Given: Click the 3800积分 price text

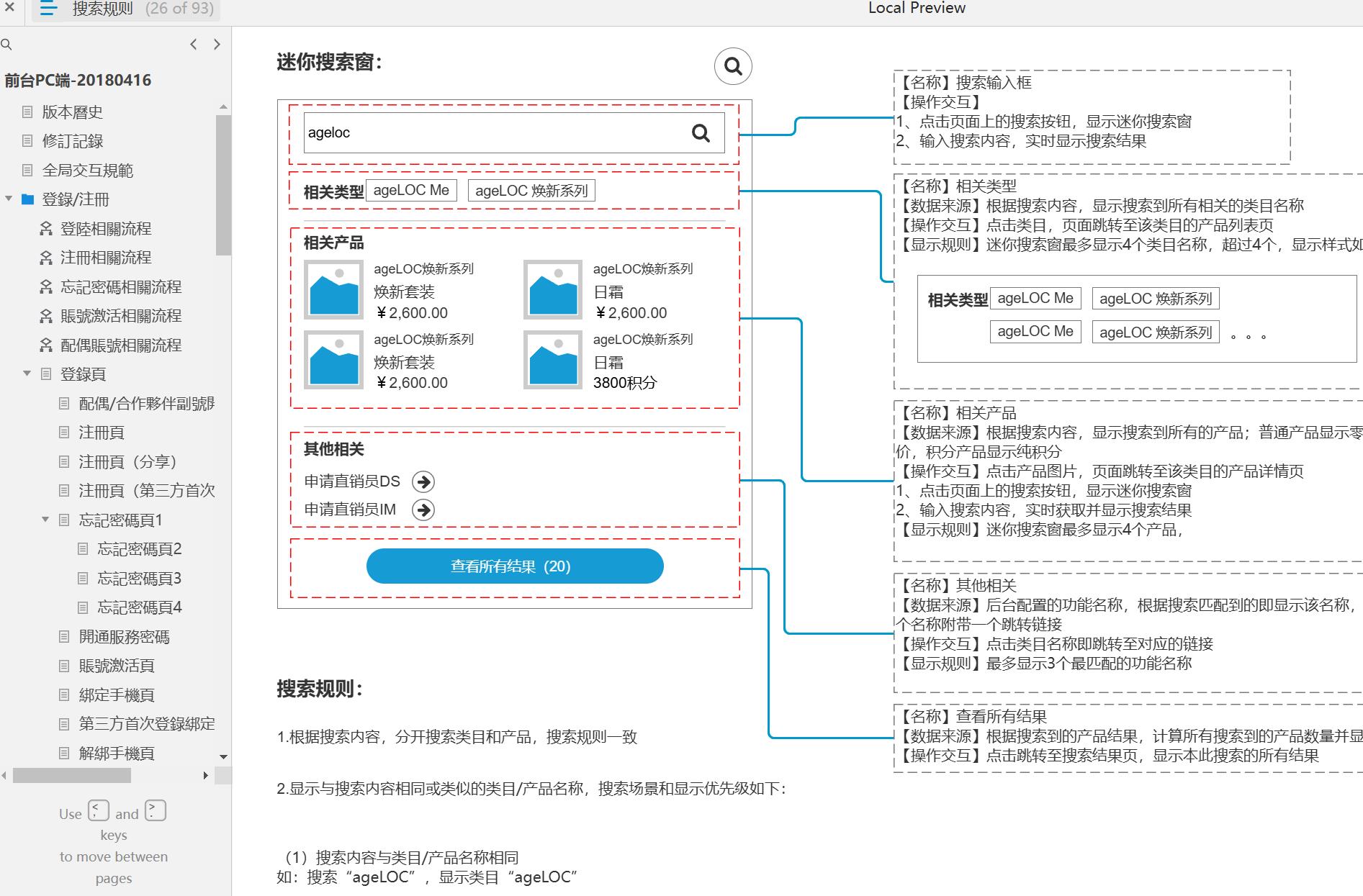Looking at the screenshot, I should point(625,383).
